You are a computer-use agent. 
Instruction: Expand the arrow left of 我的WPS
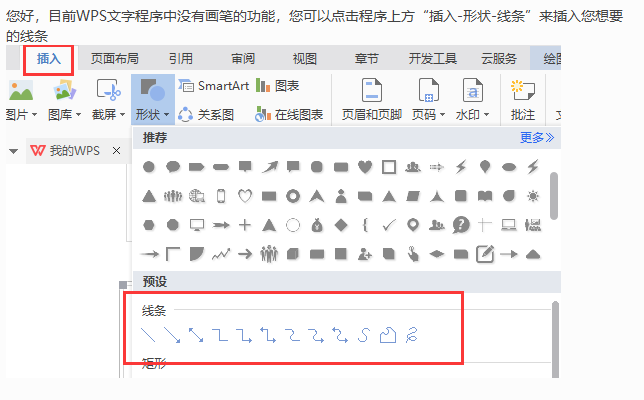pyautogui.click(x=14, y=151)
